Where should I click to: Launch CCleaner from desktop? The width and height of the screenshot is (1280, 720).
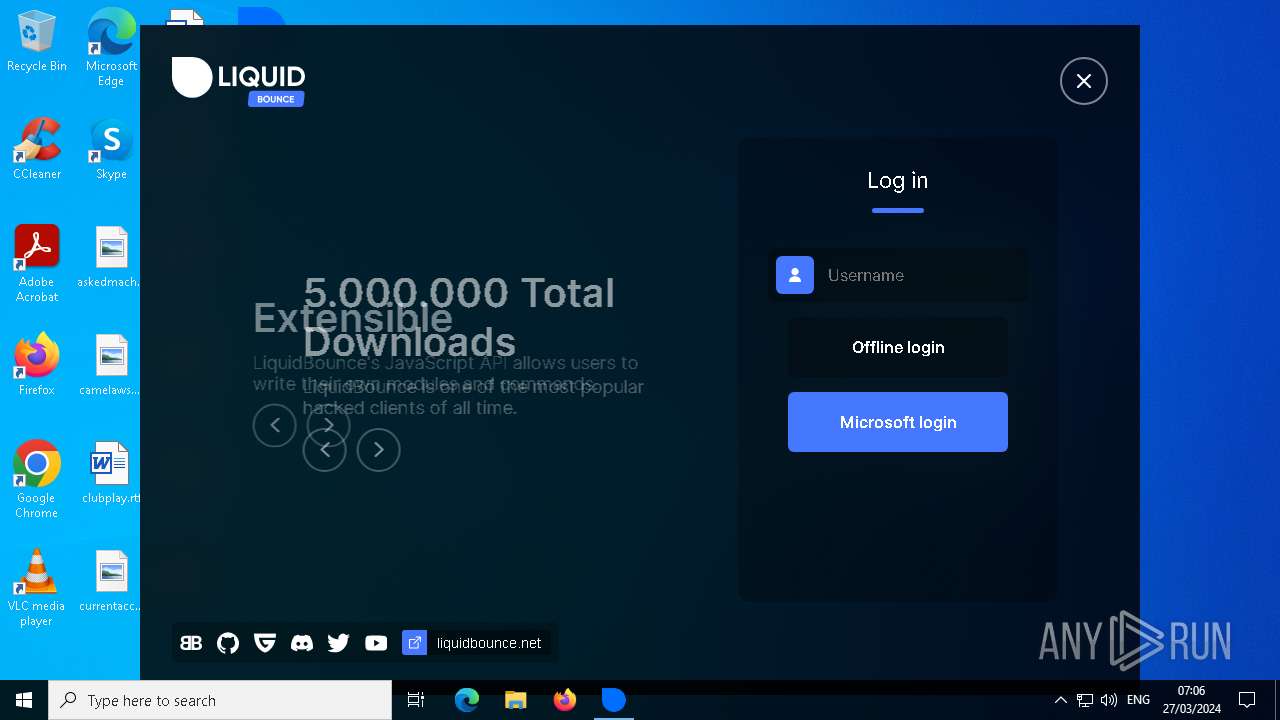tap(37, 149)
